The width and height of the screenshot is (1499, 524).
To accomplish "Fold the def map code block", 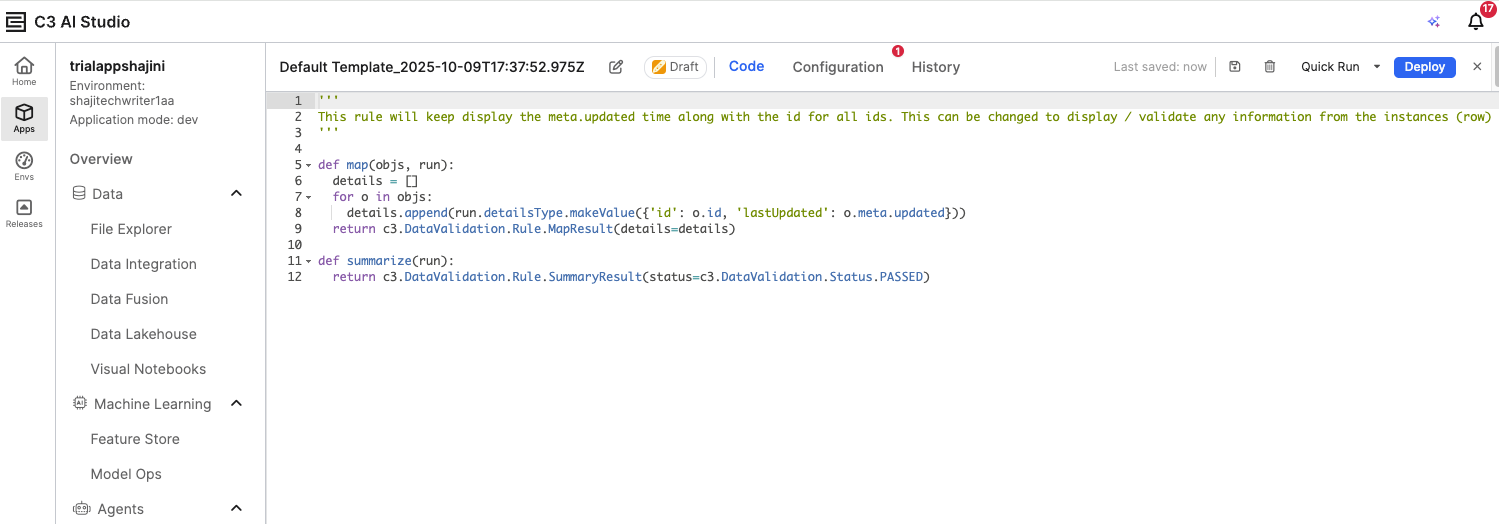I will coord(308,165).
